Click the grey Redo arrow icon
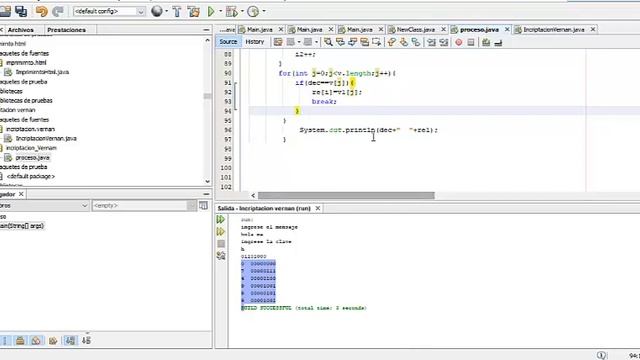640x360 pixels. (x=58, y=11)
